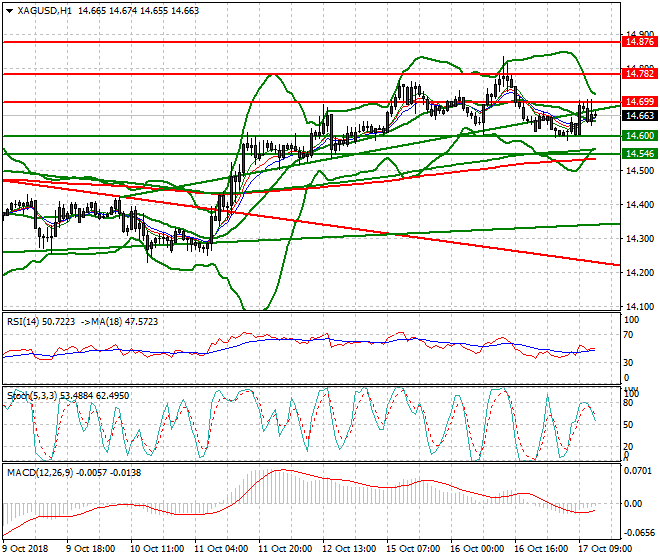The height and width of the screenshot is (560, 660).
Task: Click the 14.300 price scale value
Action: tap(640, 239)
